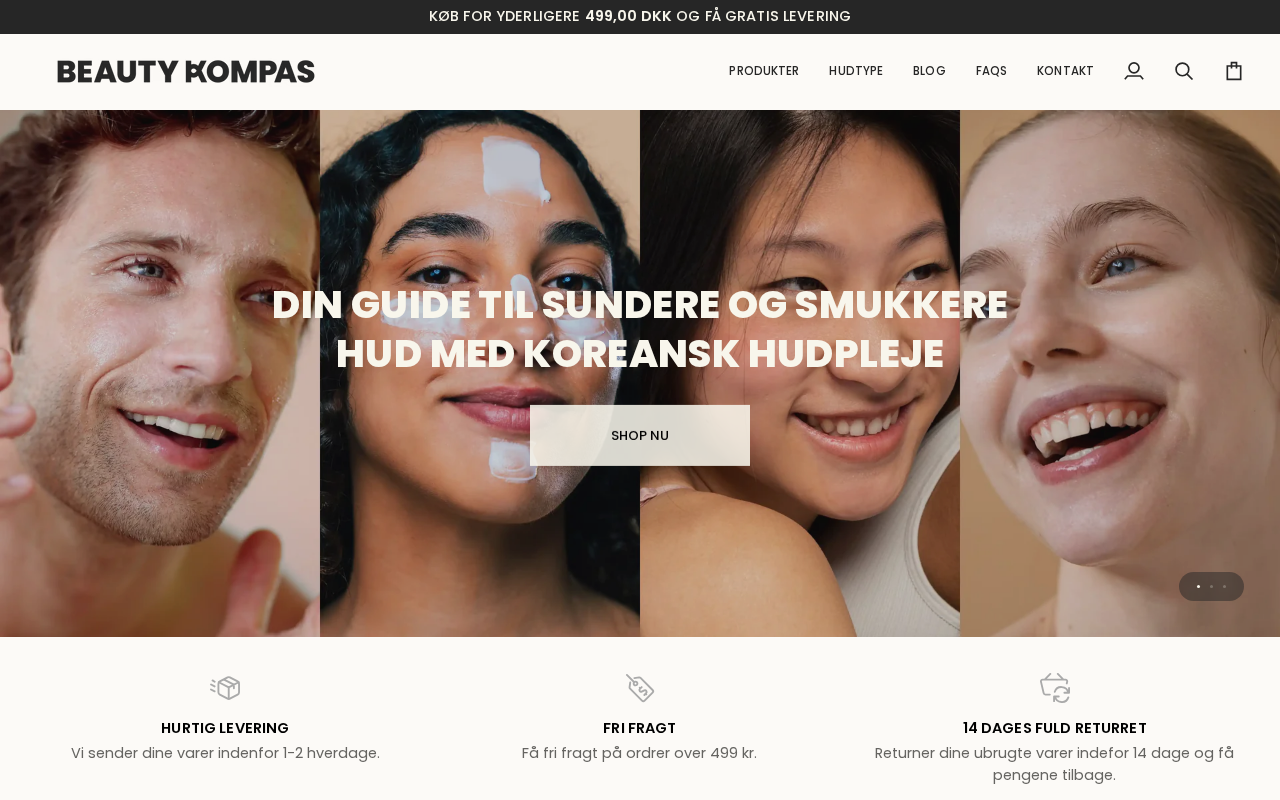Viewport: 1280px width, 800px height.
Task: Open the account login icon
Action: pyautogui.click(x=1134, y=71)
